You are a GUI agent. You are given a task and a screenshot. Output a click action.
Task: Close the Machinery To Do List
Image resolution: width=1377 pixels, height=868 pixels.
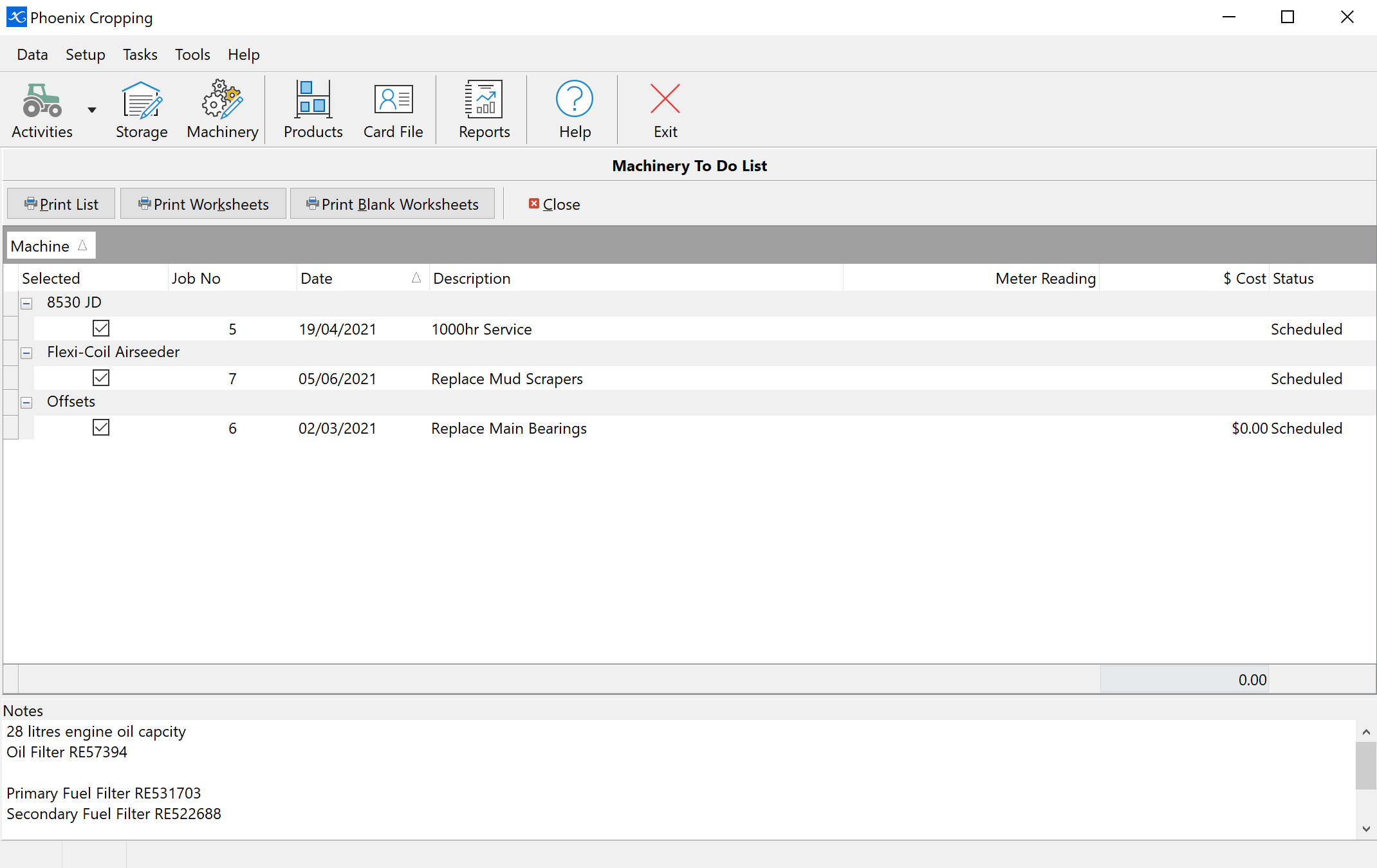[554, 204]
